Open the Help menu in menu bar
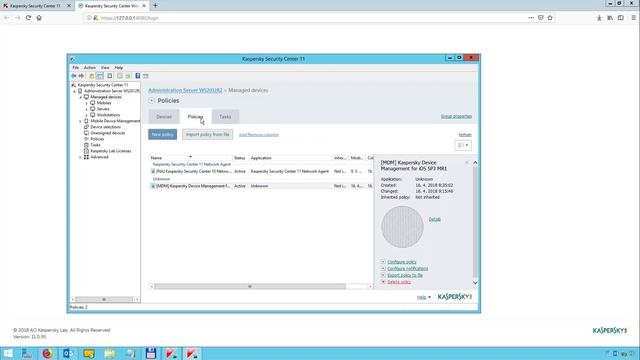This screenshot has height=360, width=640. pyautogui.click(x=119, y=68)
